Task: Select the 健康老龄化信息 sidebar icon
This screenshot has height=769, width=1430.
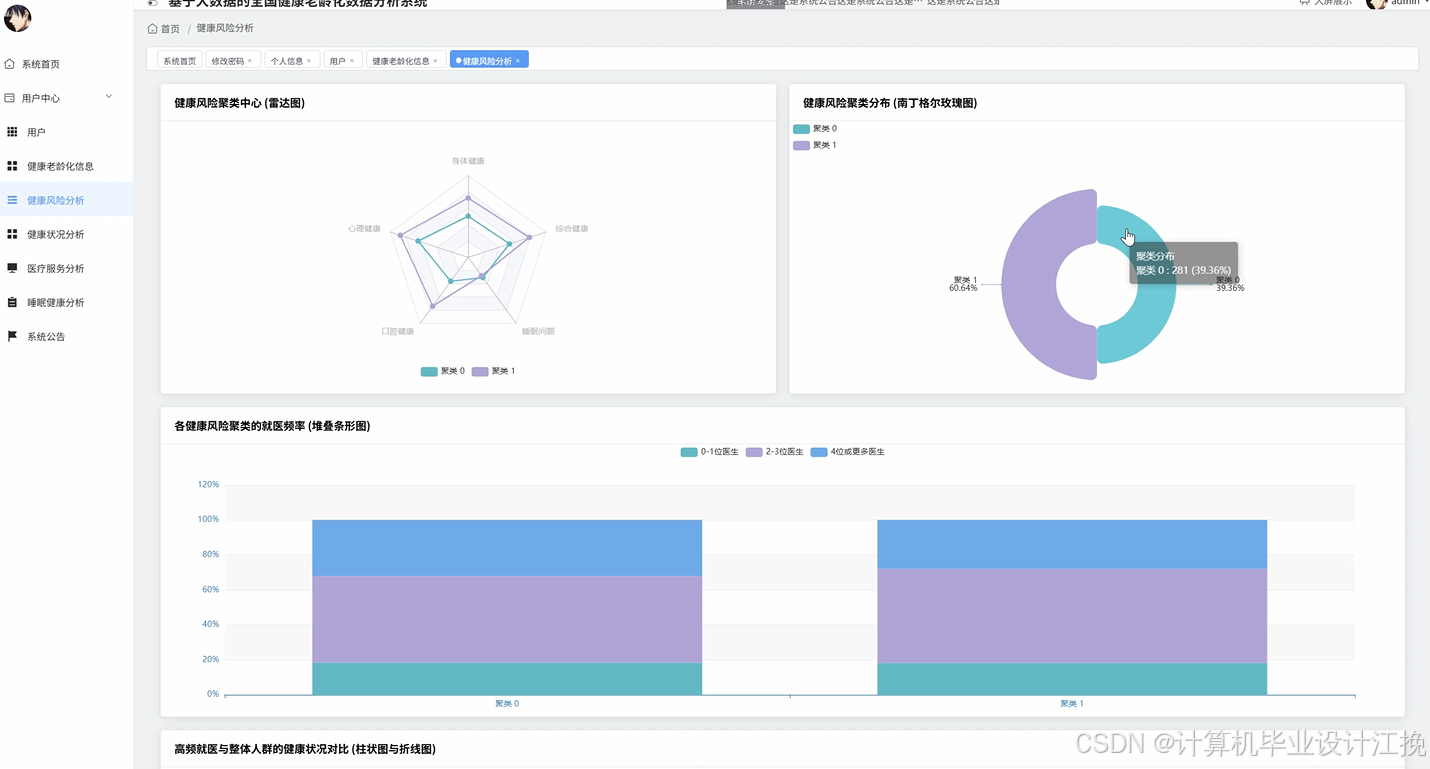Action: click(12, 166)
